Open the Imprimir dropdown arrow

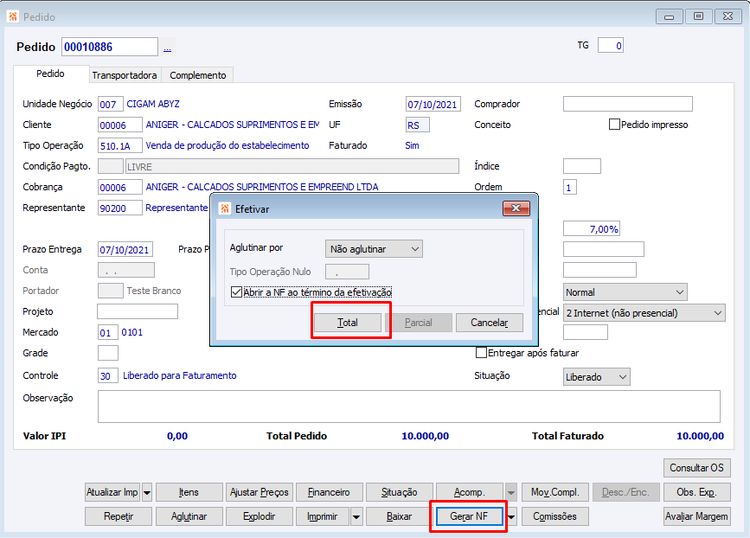[x=356, y=516]
